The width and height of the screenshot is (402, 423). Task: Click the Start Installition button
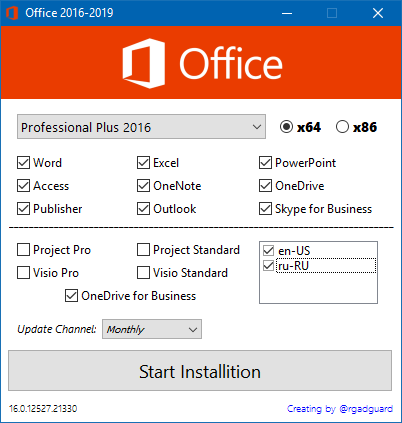[200, 370]
